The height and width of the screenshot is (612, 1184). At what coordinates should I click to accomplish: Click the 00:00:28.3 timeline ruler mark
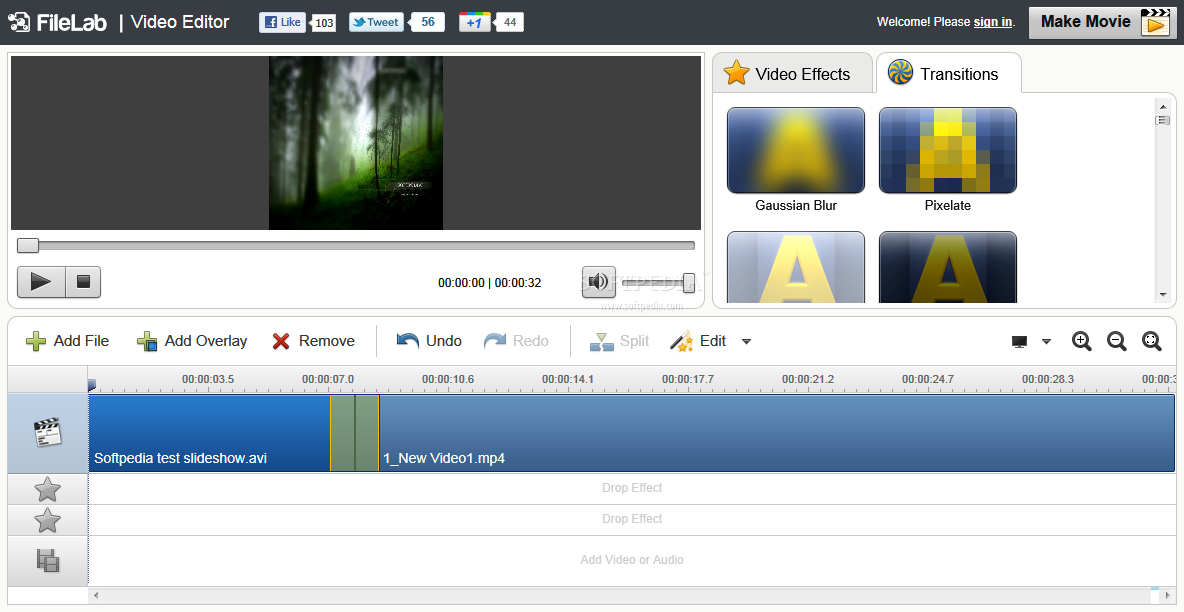1048,379
